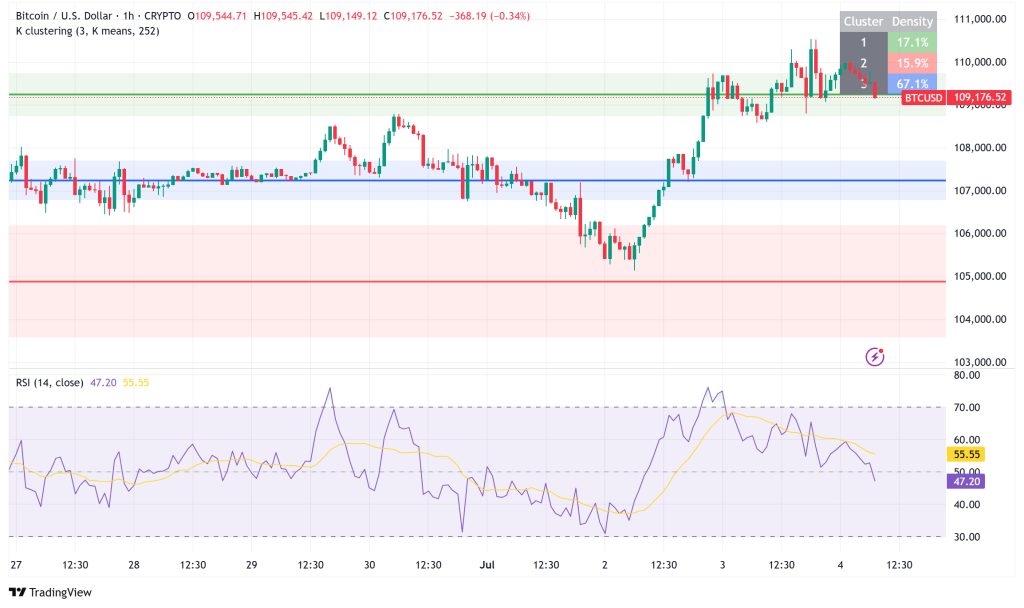
Task: Click the 30.00 RSI axis label
Action: (967, 537)
